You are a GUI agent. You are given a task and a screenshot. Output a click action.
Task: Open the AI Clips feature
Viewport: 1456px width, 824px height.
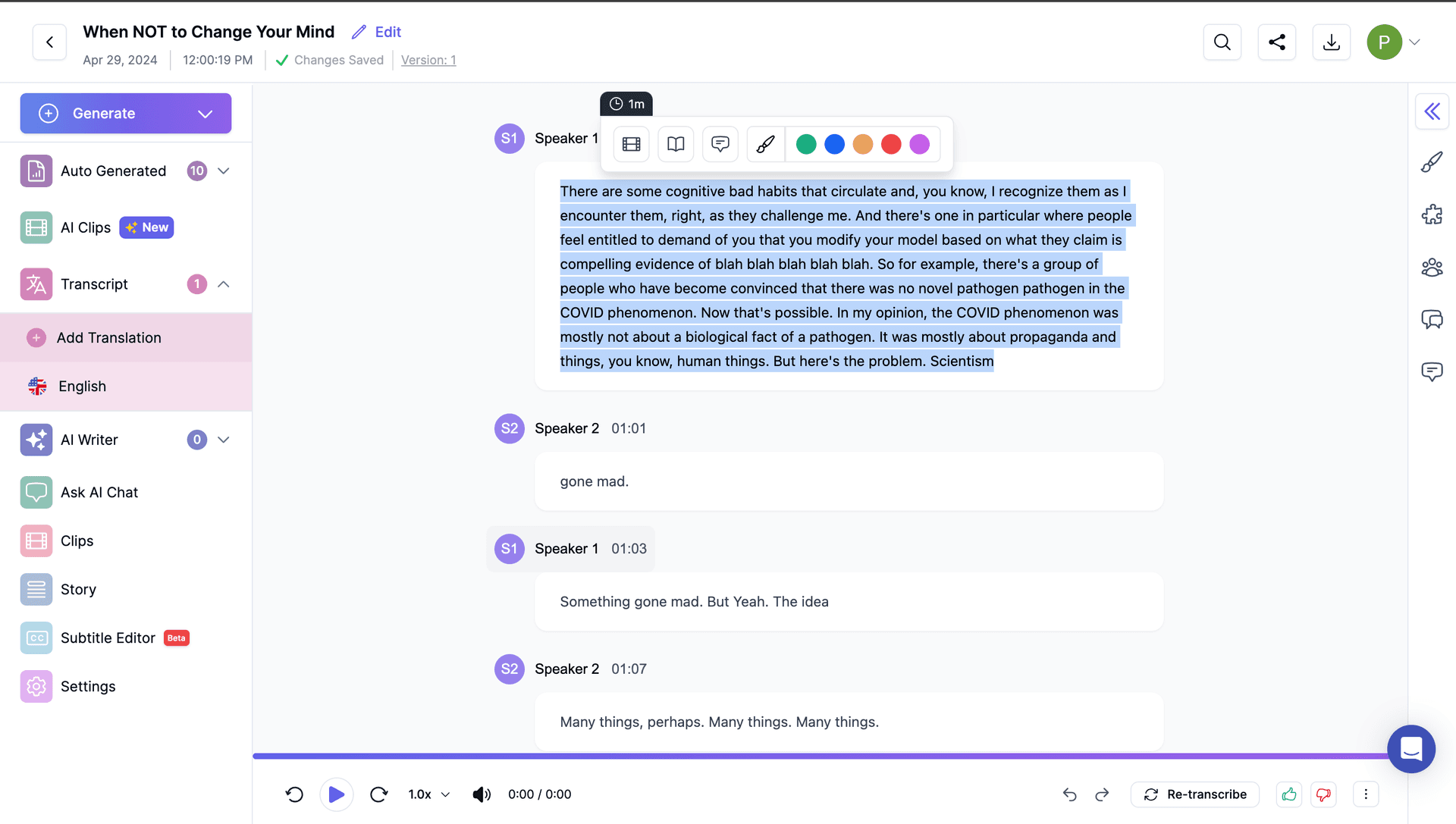(85, 227)
